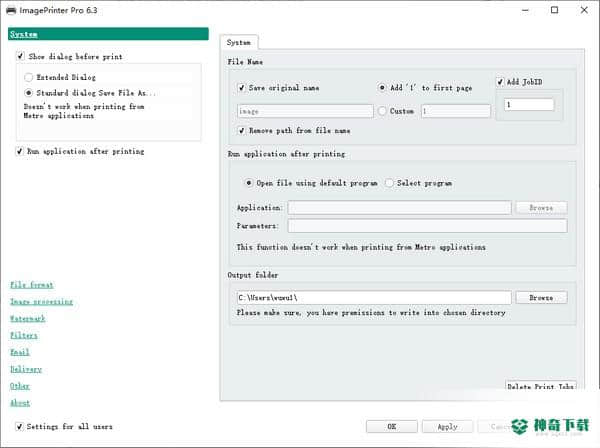This screenshot has width=600, height=448.
Task: Open the Delivery settings link
Action: pos(26,369)
